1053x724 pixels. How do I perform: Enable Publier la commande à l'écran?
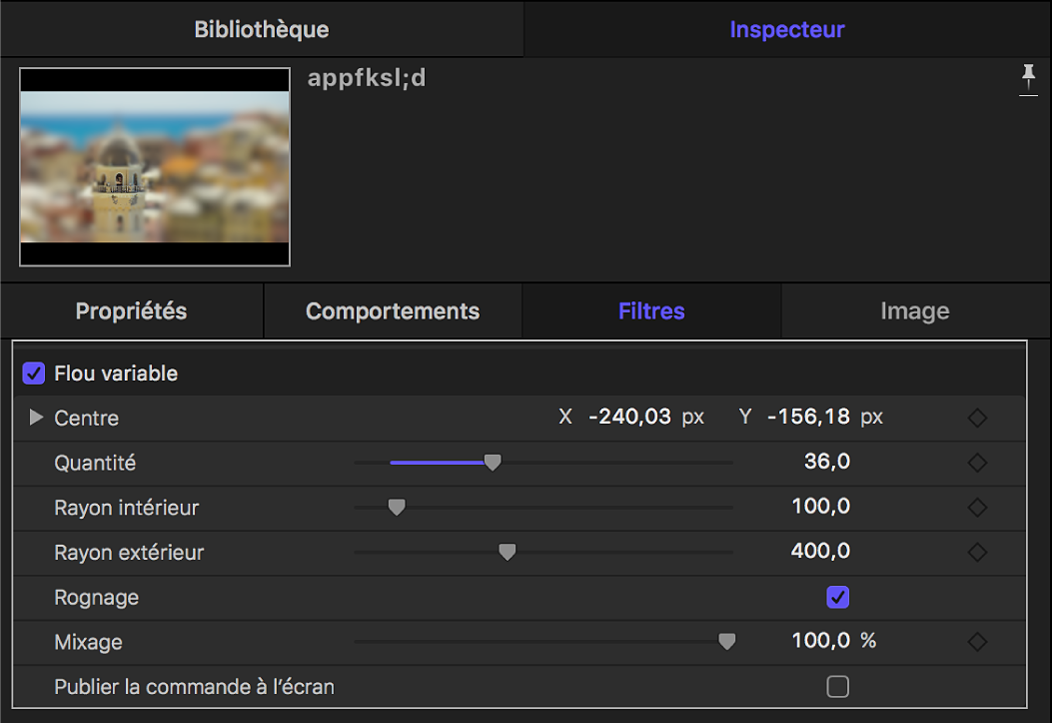point(838,687)
